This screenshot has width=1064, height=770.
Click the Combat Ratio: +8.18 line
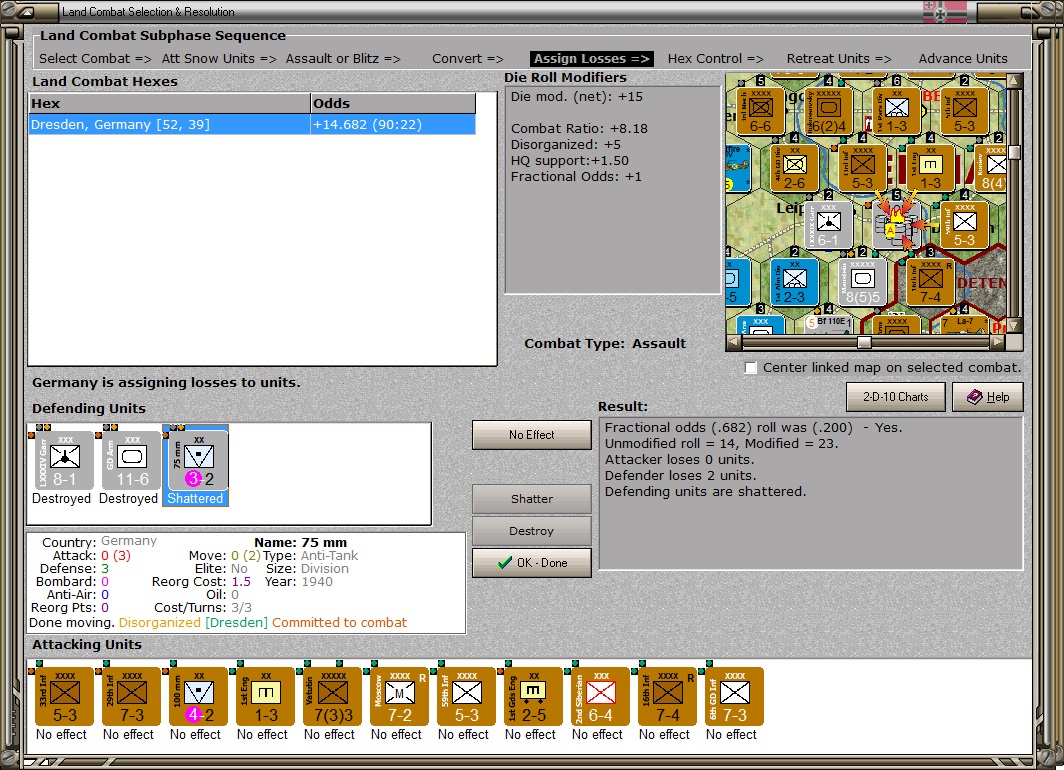(579, 128)
